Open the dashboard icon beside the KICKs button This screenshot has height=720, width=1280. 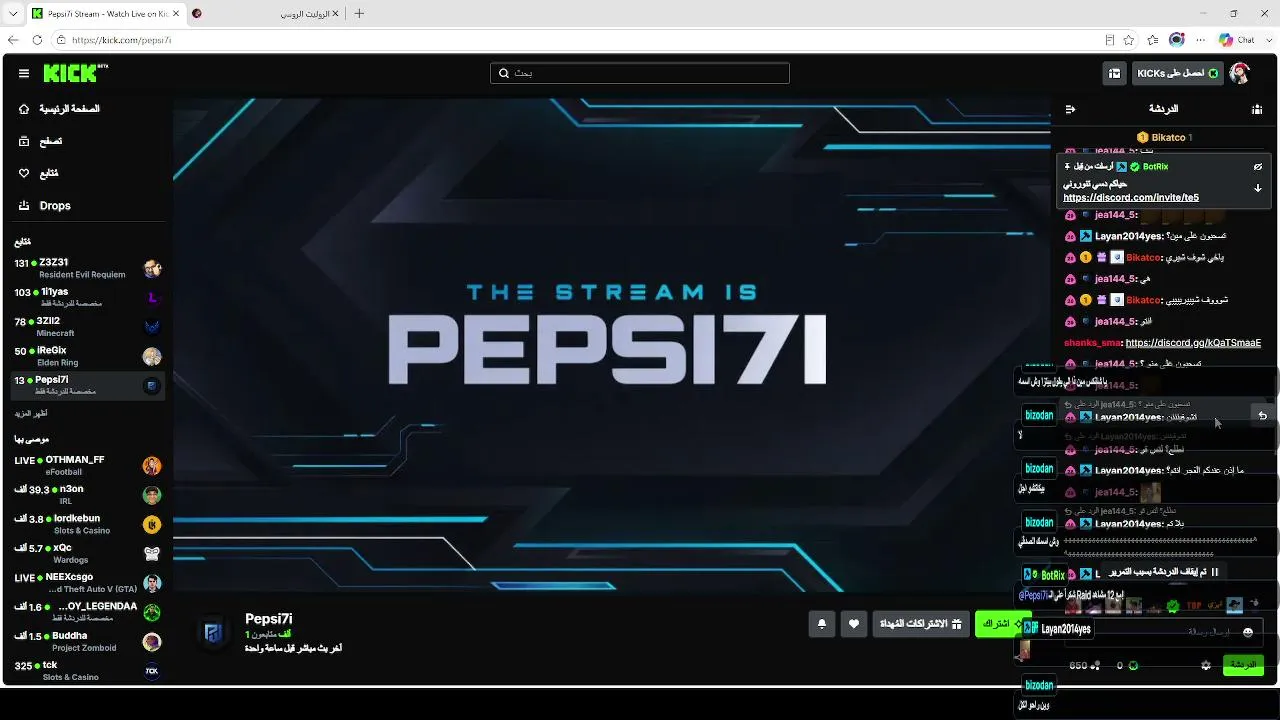1115,73
